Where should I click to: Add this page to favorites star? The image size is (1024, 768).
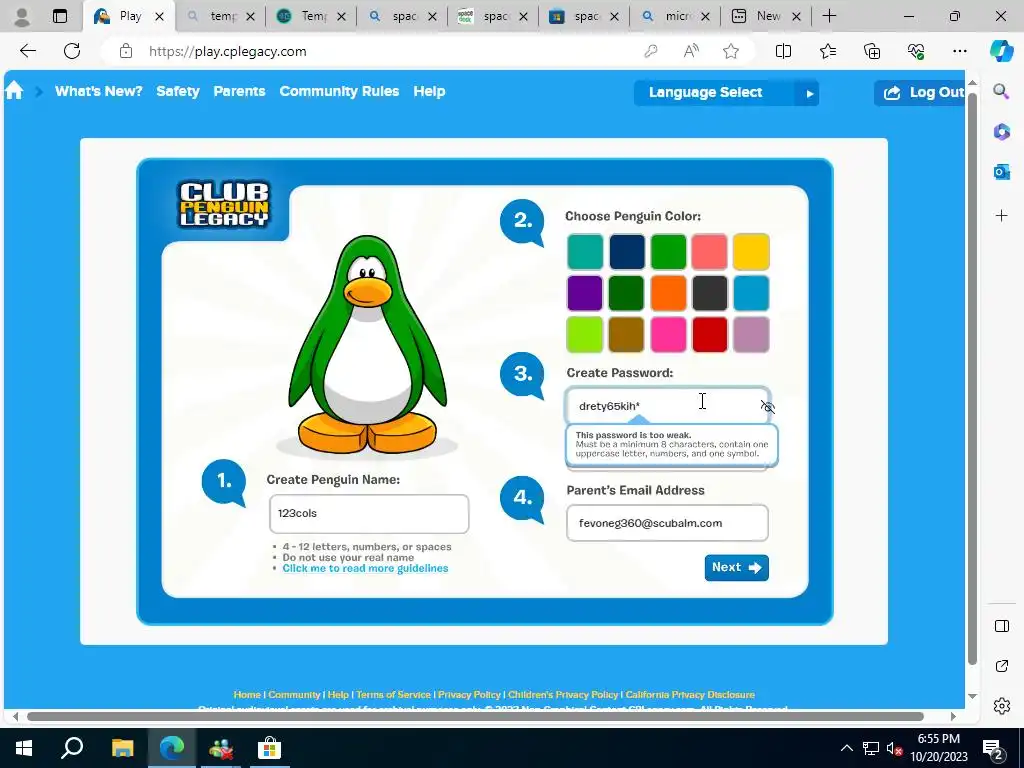coord(731,51)
